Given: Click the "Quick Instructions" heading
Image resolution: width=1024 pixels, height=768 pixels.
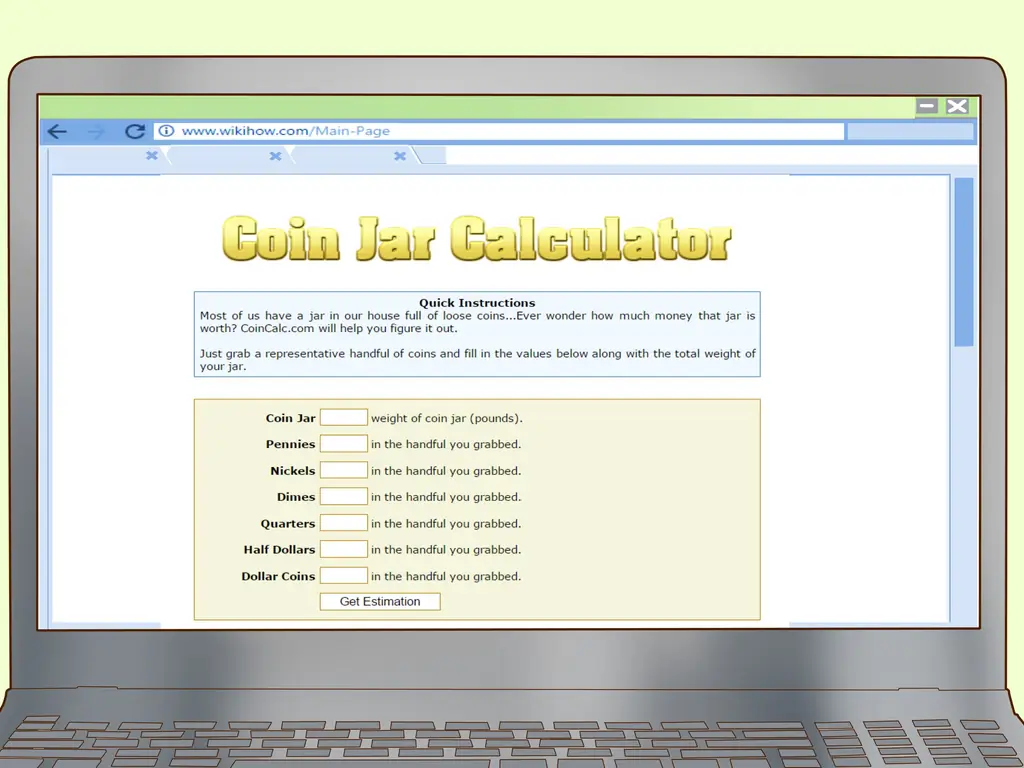Looking at the screenshot, I should pyautogui.click(x=477, y=303).
